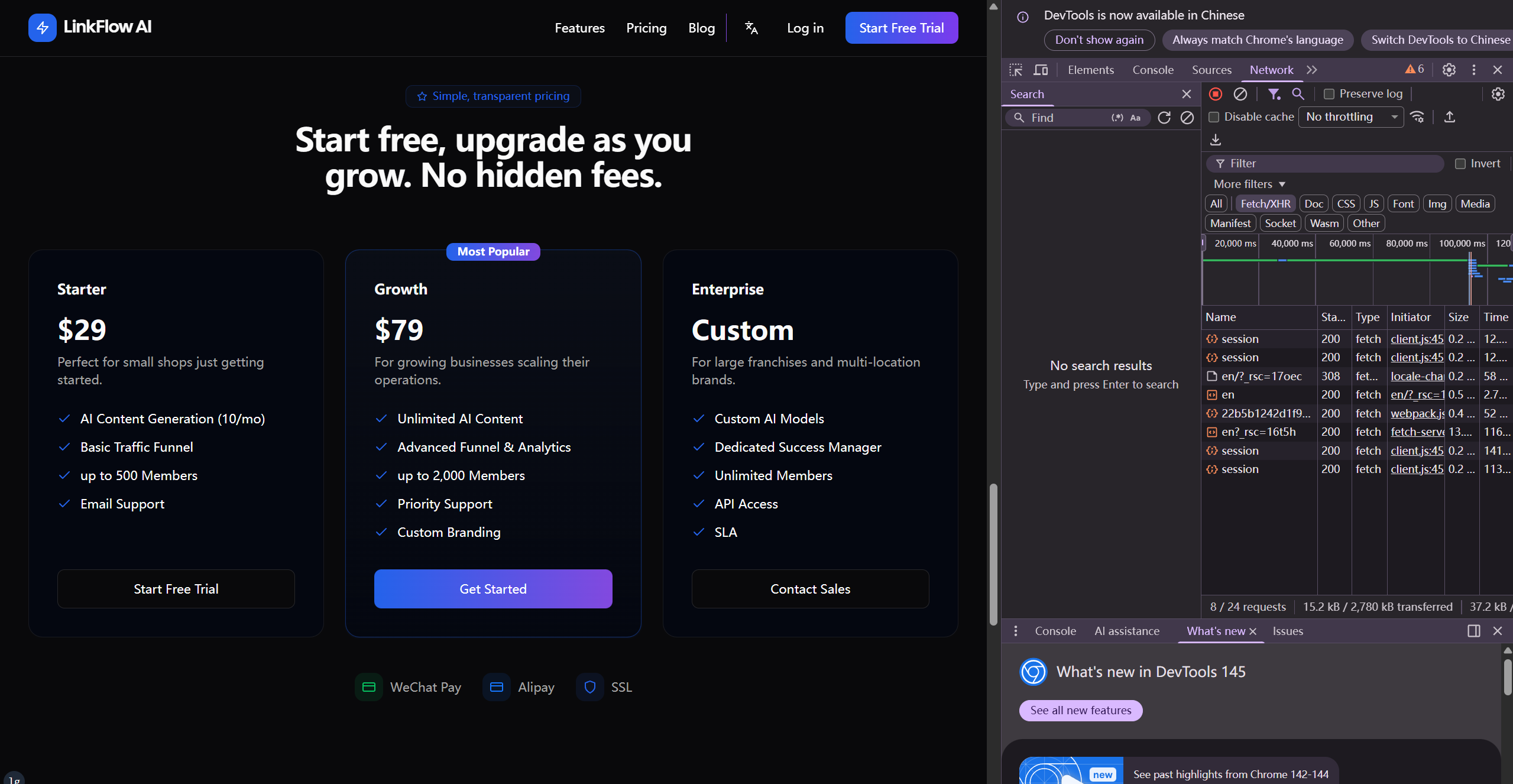The height and width of the screenshot is (784, 1513).
Task: Check the Invert filter checkbox
Action: (x=1460, y=164)
